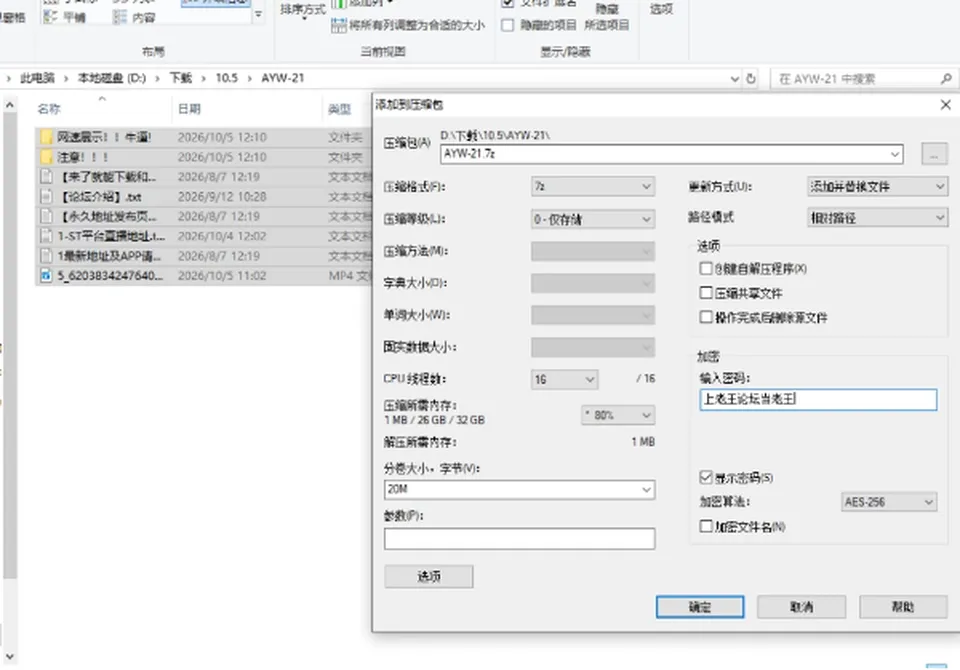960x670 pixels.
Task: Click the file icon of 1最新地址及APP请...
Action: [x=47, y=256]
